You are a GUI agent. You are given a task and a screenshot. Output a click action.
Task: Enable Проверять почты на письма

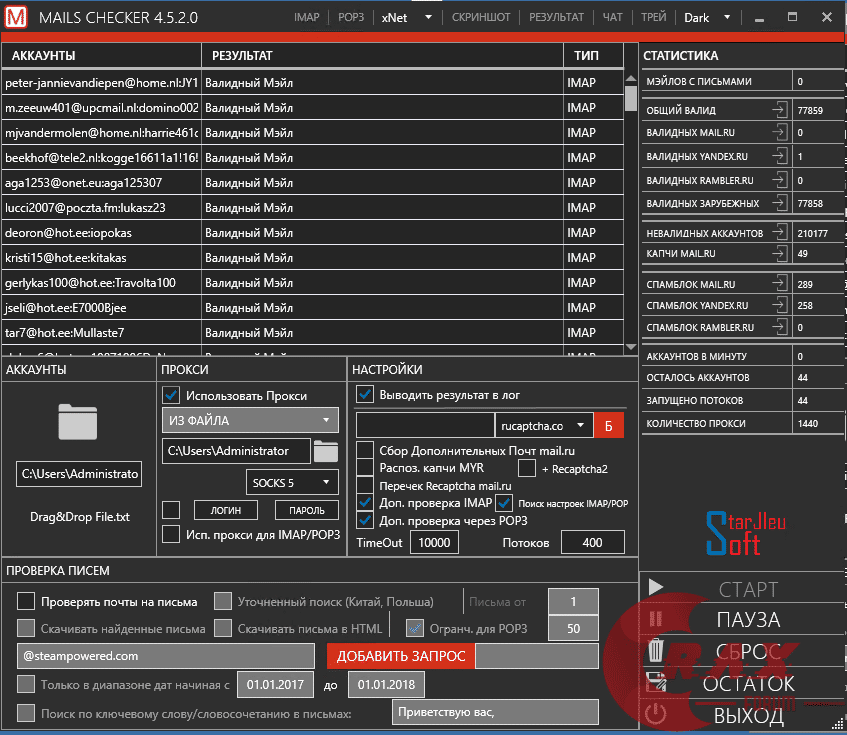(x=24, y=601)
